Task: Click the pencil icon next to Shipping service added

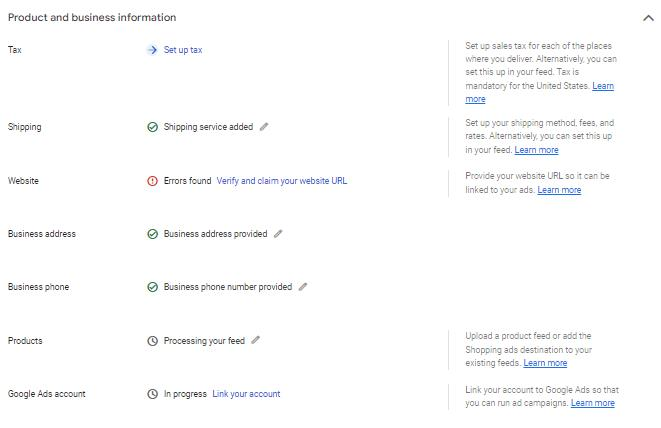Action: 264,127
